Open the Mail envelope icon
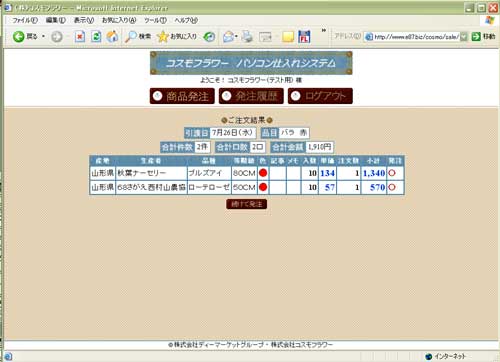 (x=229, y=36)
